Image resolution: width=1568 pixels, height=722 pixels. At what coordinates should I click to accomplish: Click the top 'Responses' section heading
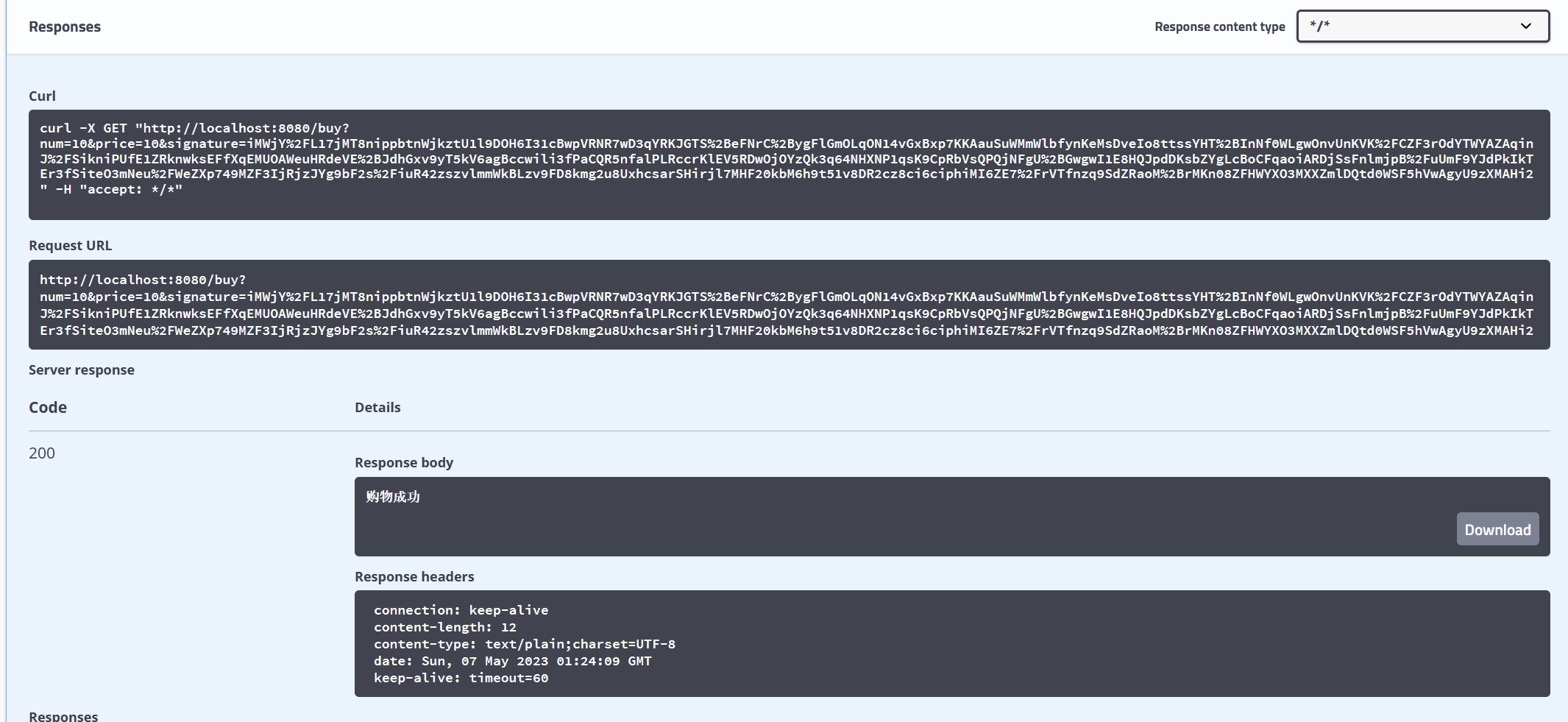tap(65, 26)
